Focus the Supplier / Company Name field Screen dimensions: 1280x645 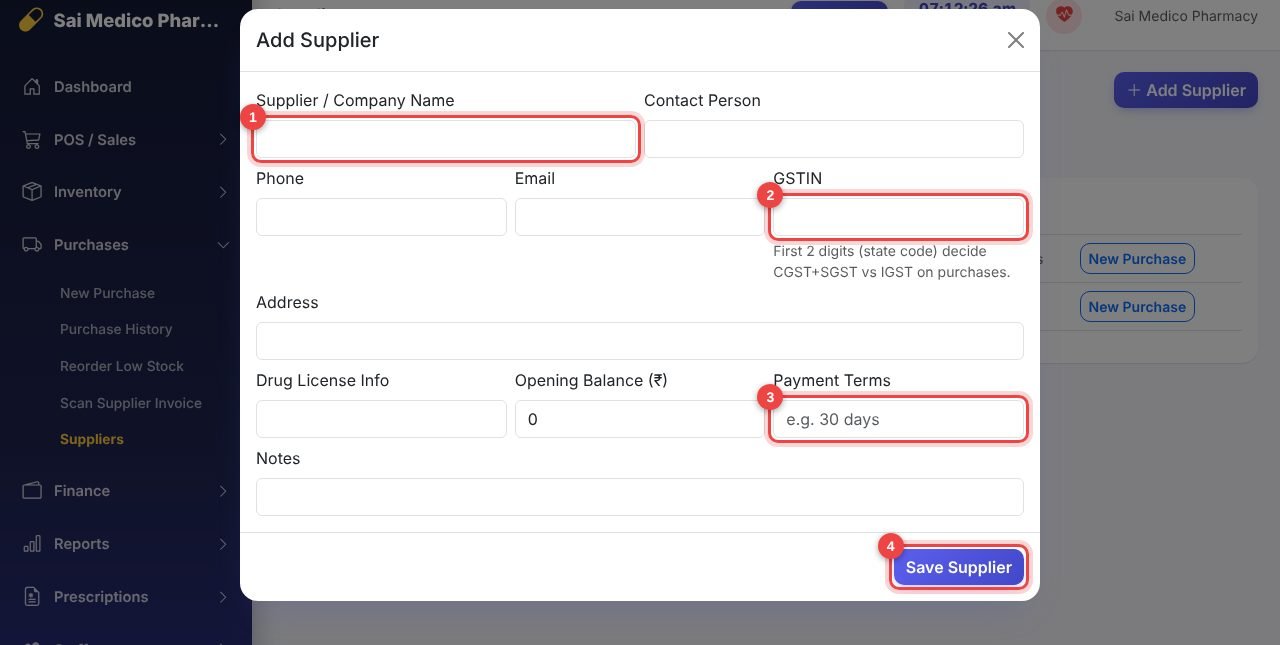446,139
